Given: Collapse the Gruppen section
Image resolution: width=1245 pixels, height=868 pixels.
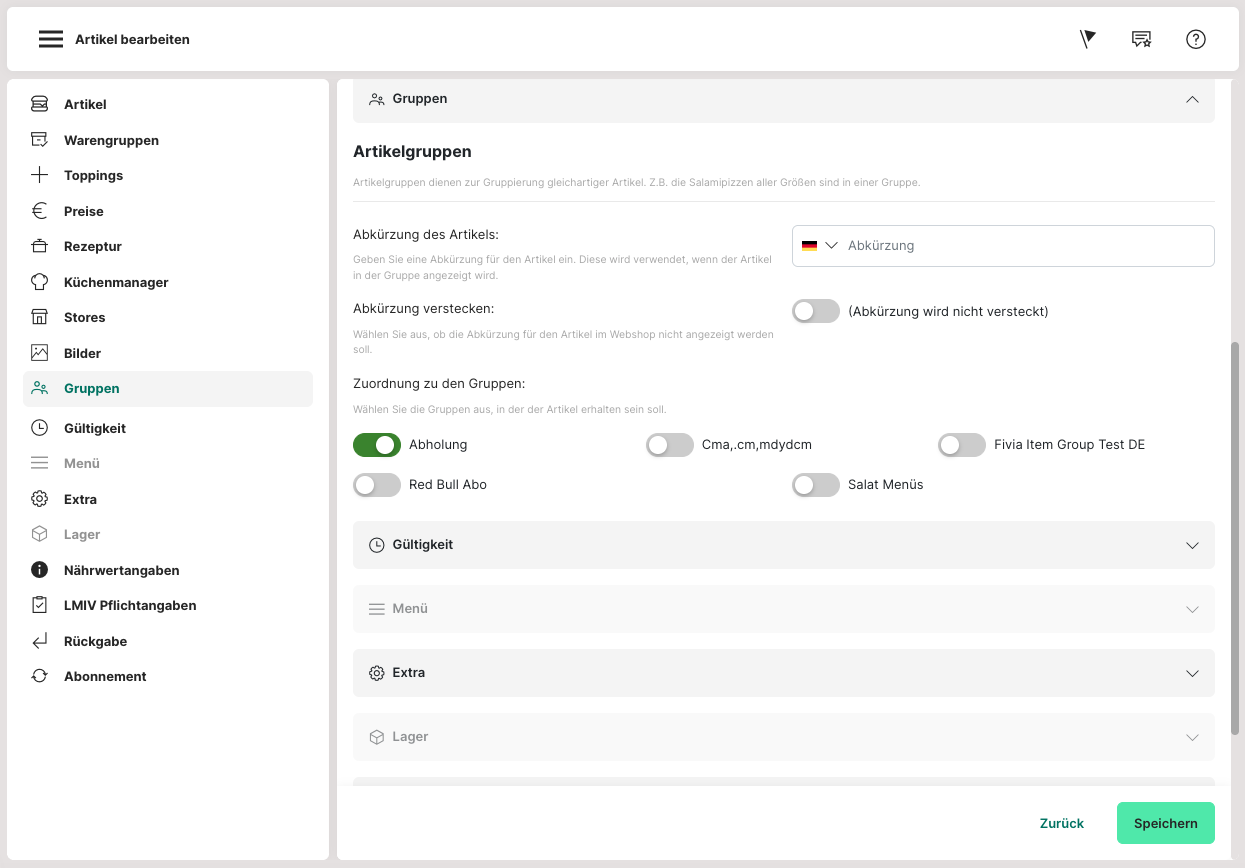Looking at the screenshot, I should [x=1191, y=99].
